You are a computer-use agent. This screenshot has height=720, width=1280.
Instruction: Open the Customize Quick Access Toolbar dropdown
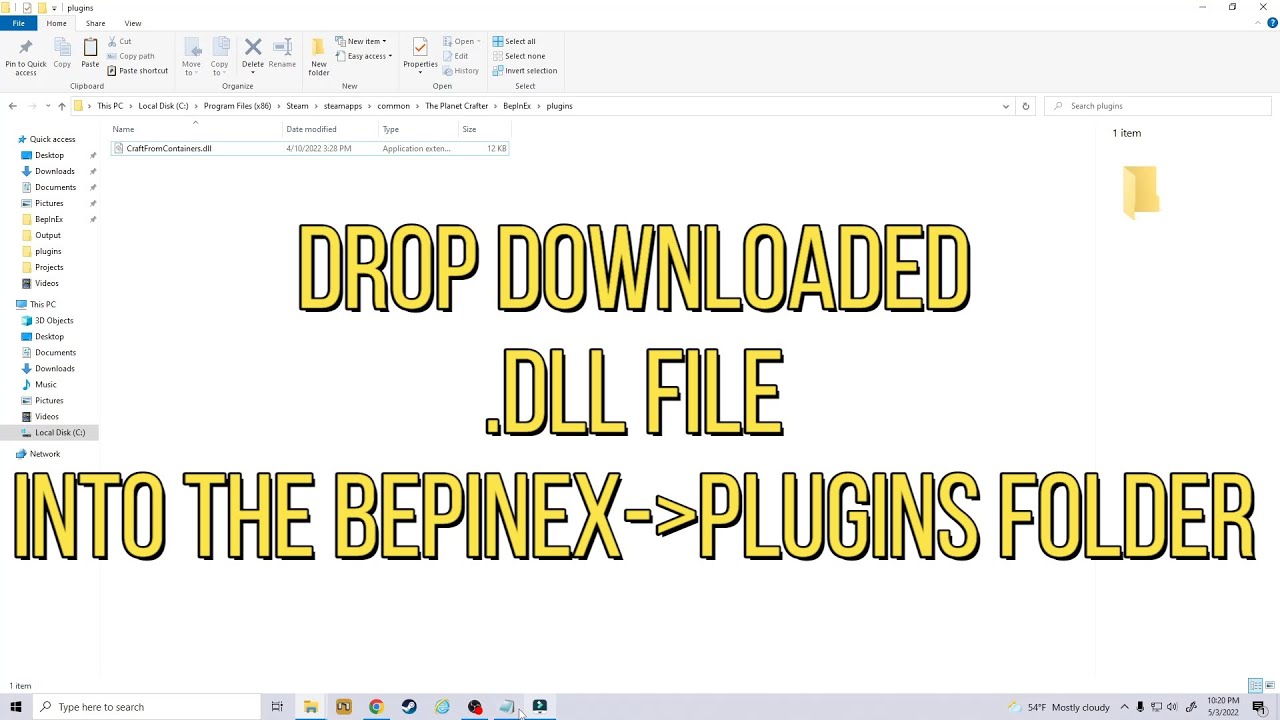(53, 8)
